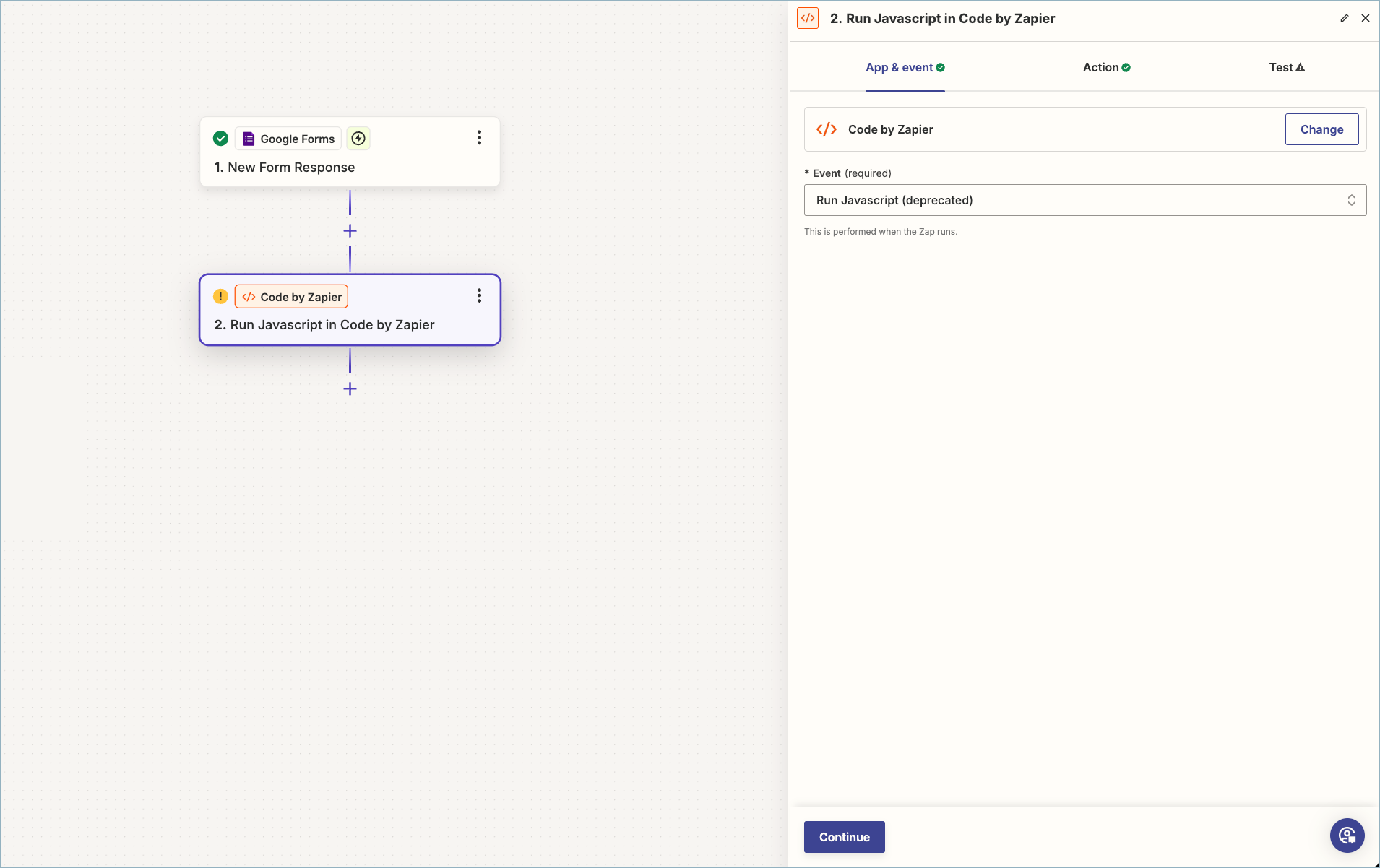Click the Code by Zapier logo in app row
This screenshot has width=1380, height=868.
[827, 129]
